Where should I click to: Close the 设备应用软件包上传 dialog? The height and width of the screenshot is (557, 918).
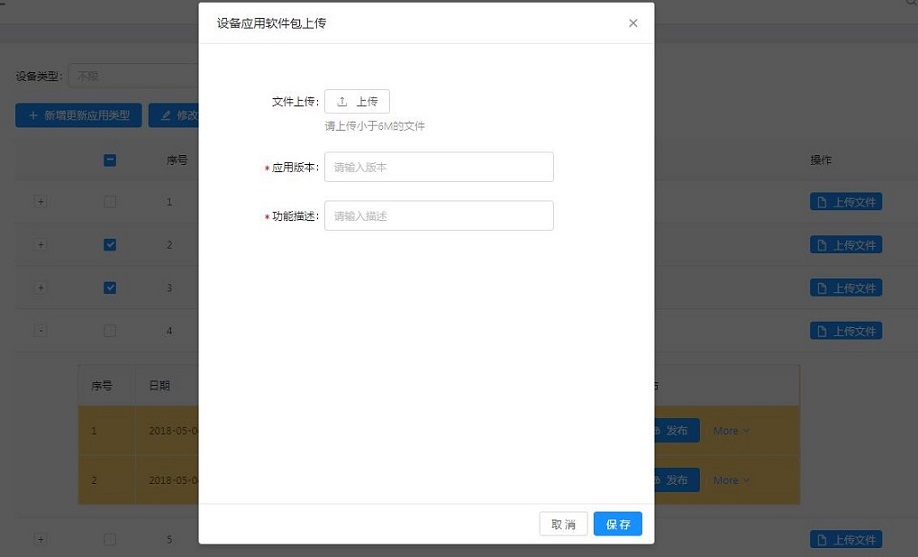(x=633, y=23)
